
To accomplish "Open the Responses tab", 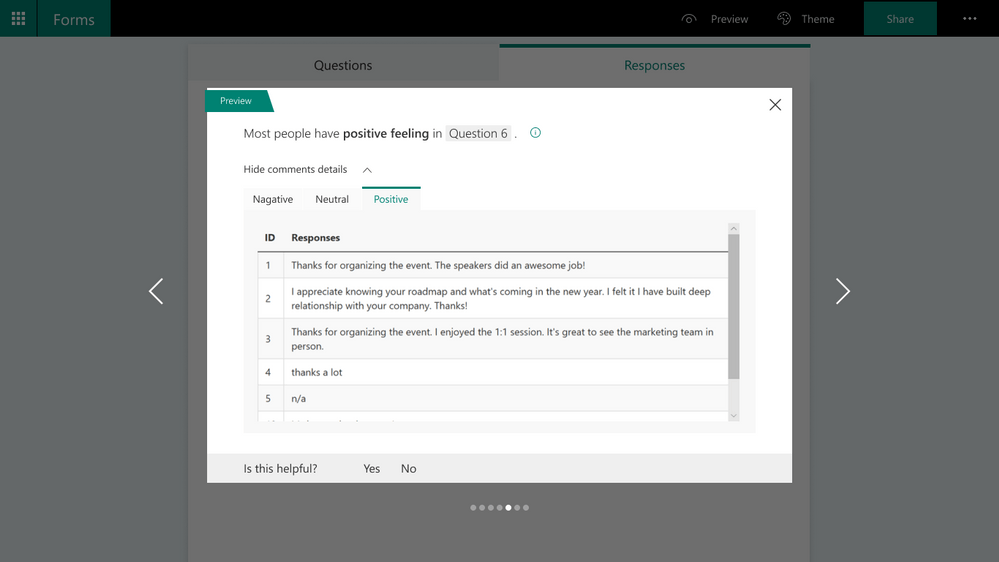I will tap(654, 65).
